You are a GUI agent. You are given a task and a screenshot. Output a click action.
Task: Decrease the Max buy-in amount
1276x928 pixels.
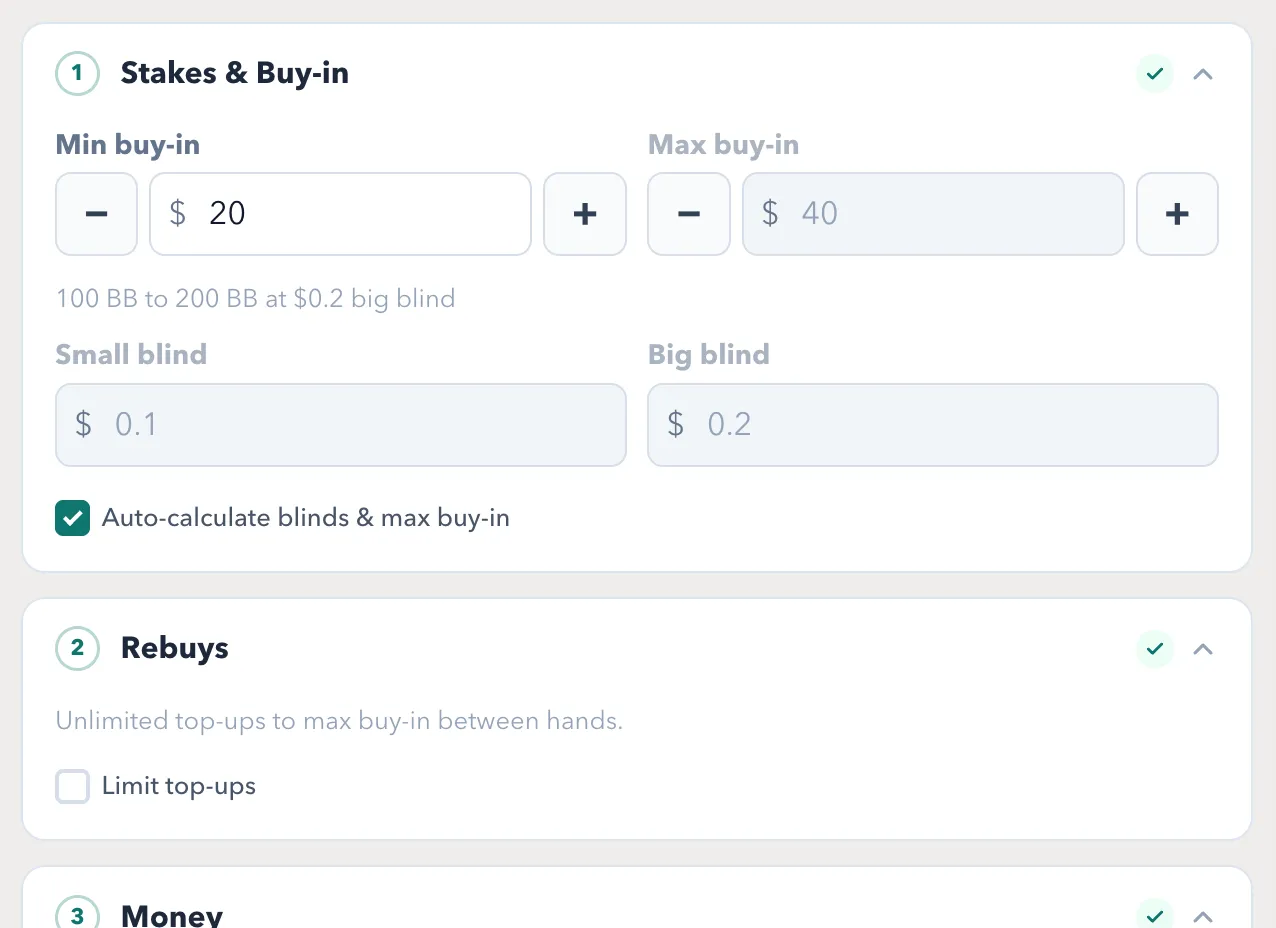689,214
